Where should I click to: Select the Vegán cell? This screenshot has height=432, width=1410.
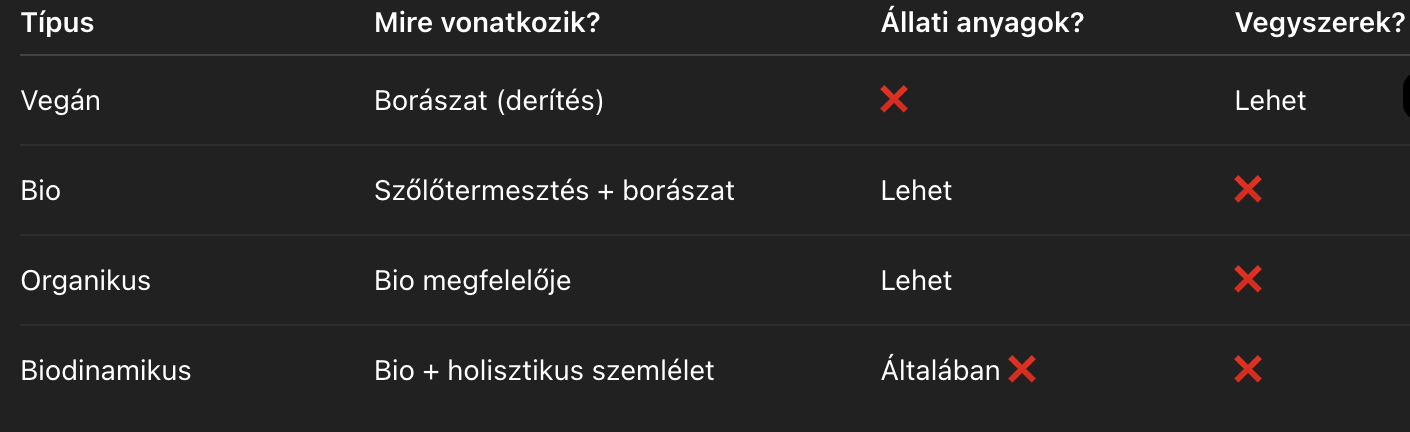(61, 101)
